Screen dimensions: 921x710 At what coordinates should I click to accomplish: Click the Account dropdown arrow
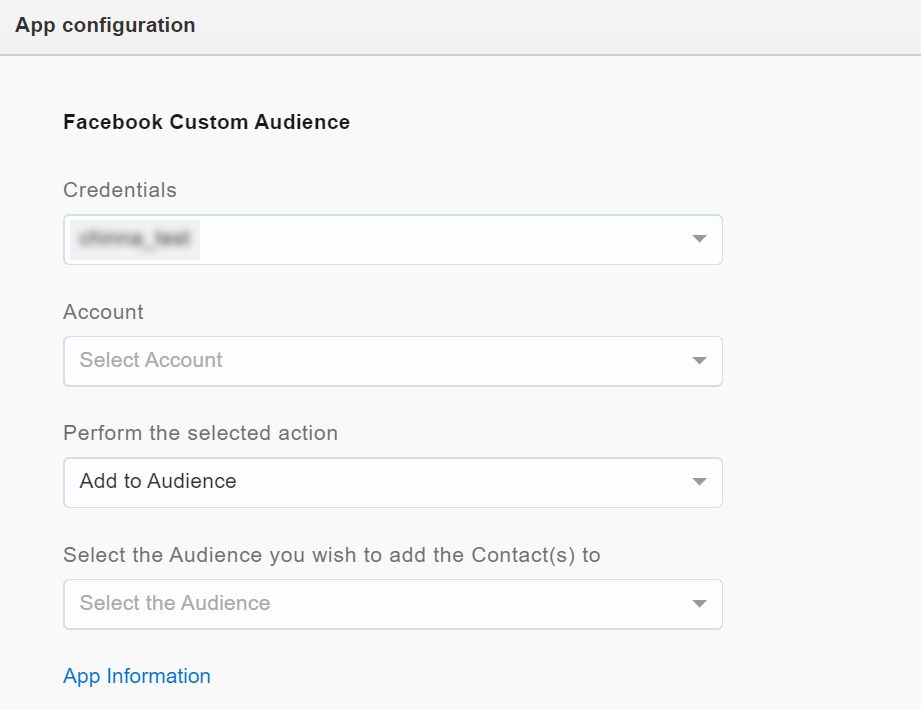(699, 361)
